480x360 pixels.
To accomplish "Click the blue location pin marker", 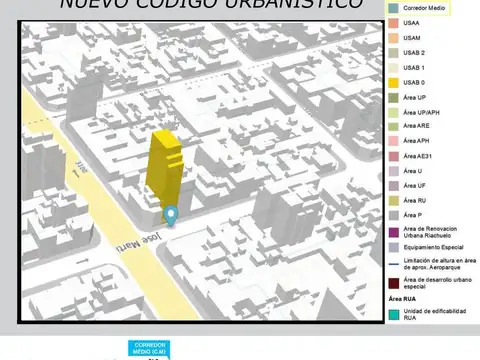I will [171, 216].
